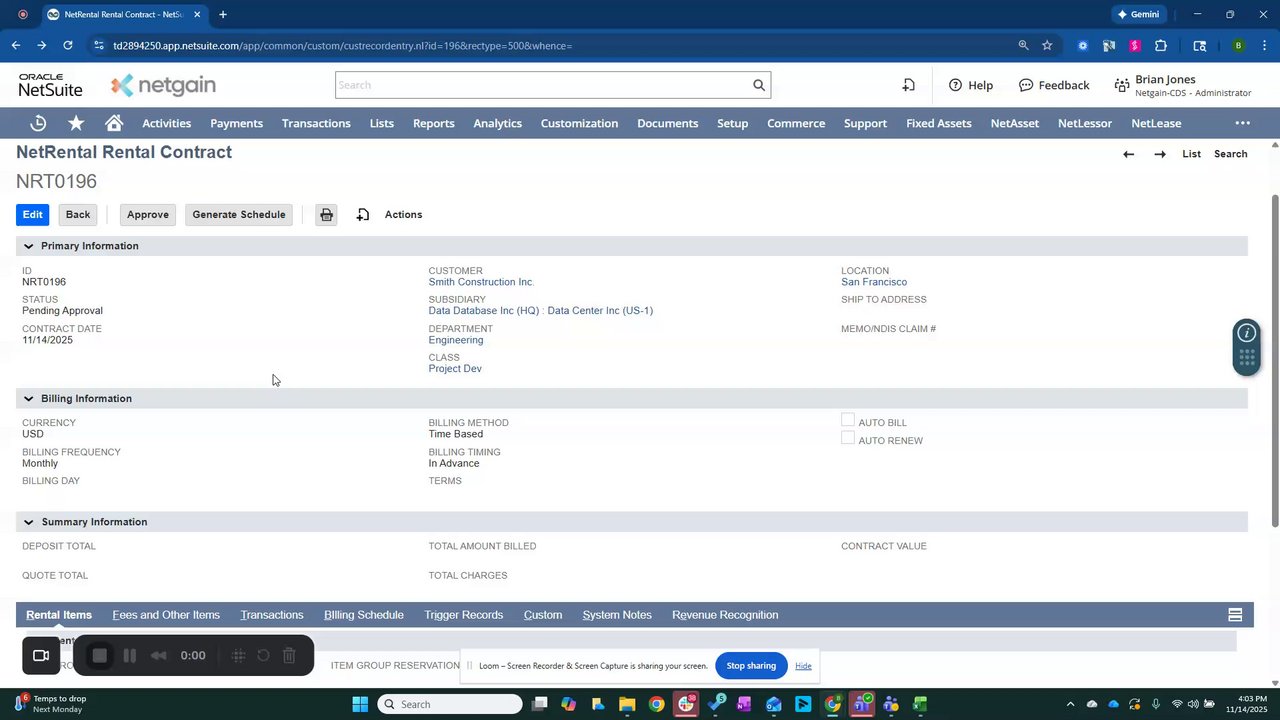Click the browser address bar URL
The image size is (1280, 720).
[x=342, y=46]
